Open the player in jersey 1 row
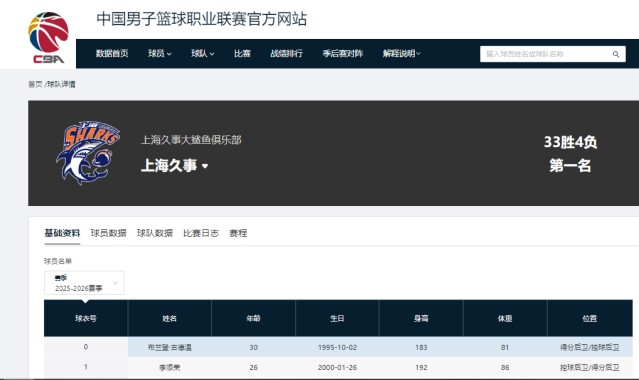This screenshot has width=639, height=380. pos(170,367)
